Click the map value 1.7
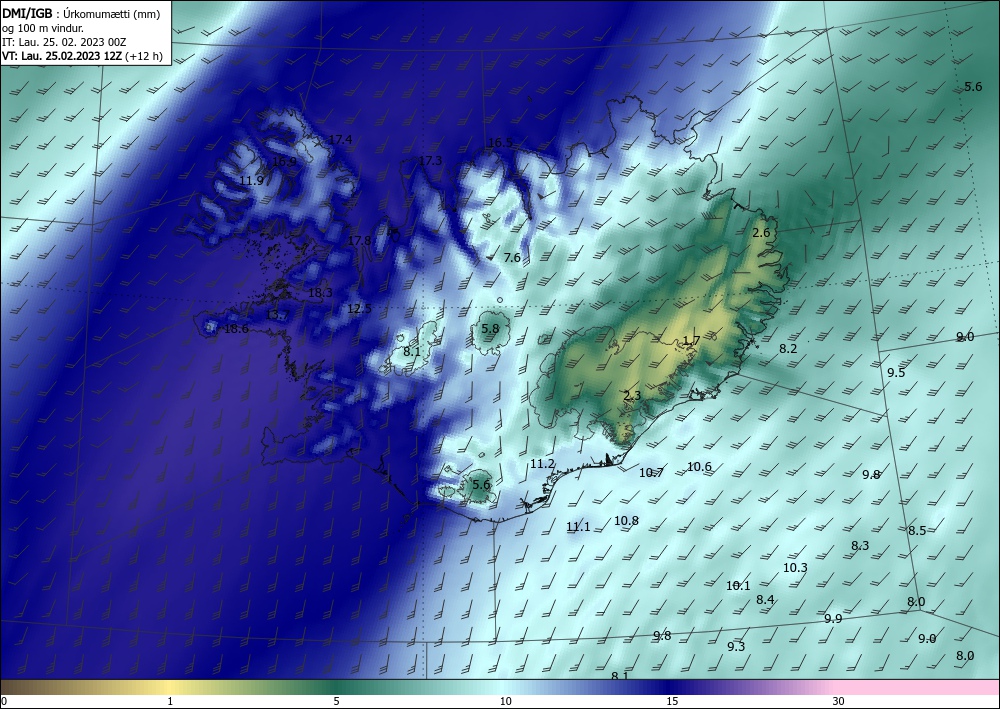Screen dimensions: 1000x709 click(x=691, y=340)
